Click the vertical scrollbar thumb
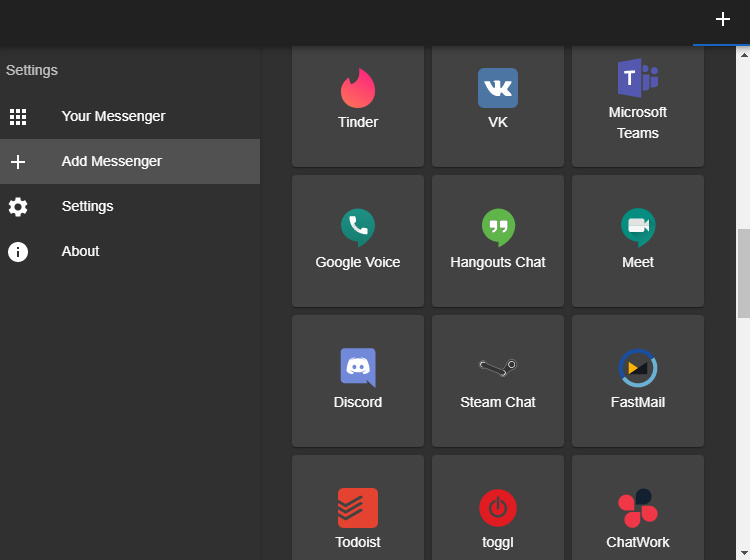Screen dimensions: 750x560 pyautogui.click(x=744, y=274)
